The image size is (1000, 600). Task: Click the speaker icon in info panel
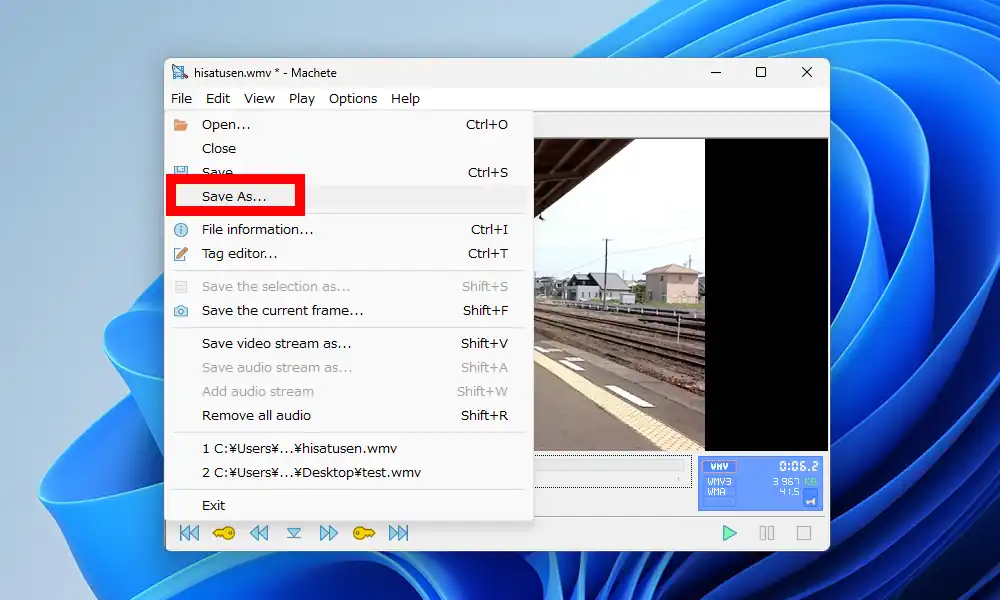pyautogui.click(x=810, y=500)
